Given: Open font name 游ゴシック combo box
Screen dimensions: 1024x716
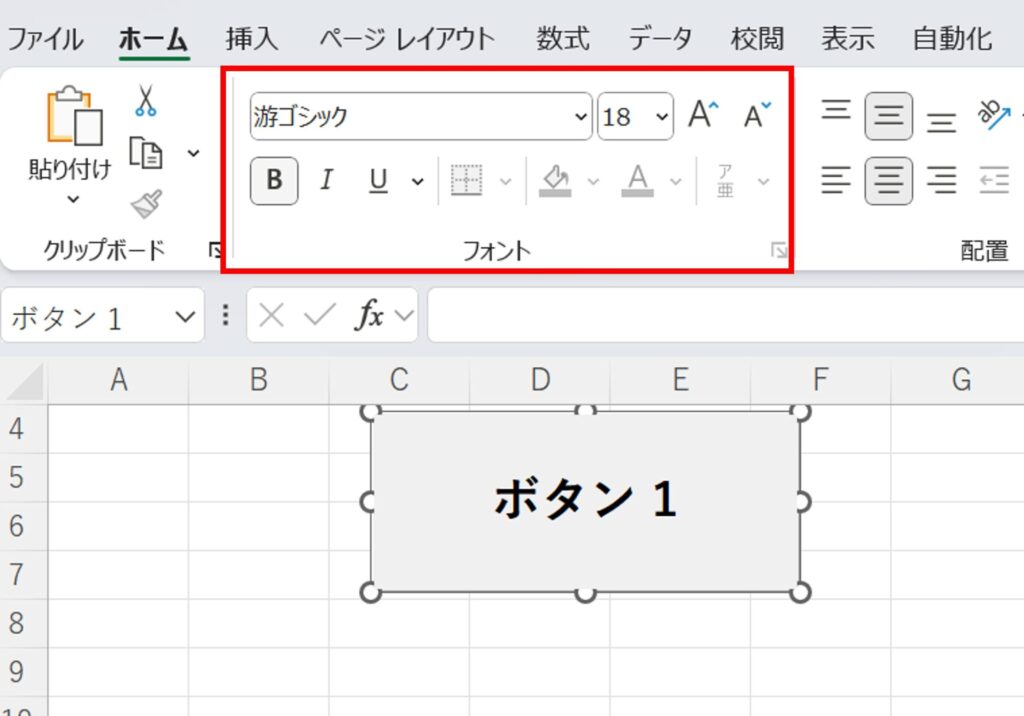Looking at the screenshot, I should pyautogui.click(x=421, y=116).
